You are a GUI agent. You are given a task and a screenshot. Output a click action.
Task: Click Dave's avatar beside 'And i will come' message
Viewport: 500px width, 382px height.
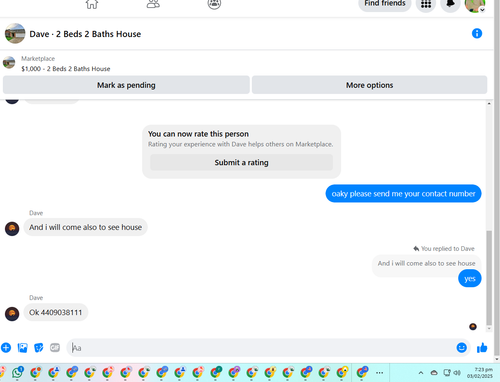click(x=12, y=229)
